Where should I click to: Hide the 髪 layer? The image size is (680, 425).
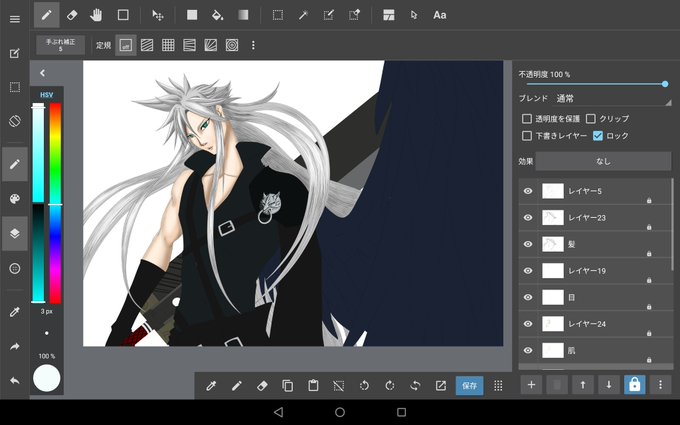pos(528,244)
